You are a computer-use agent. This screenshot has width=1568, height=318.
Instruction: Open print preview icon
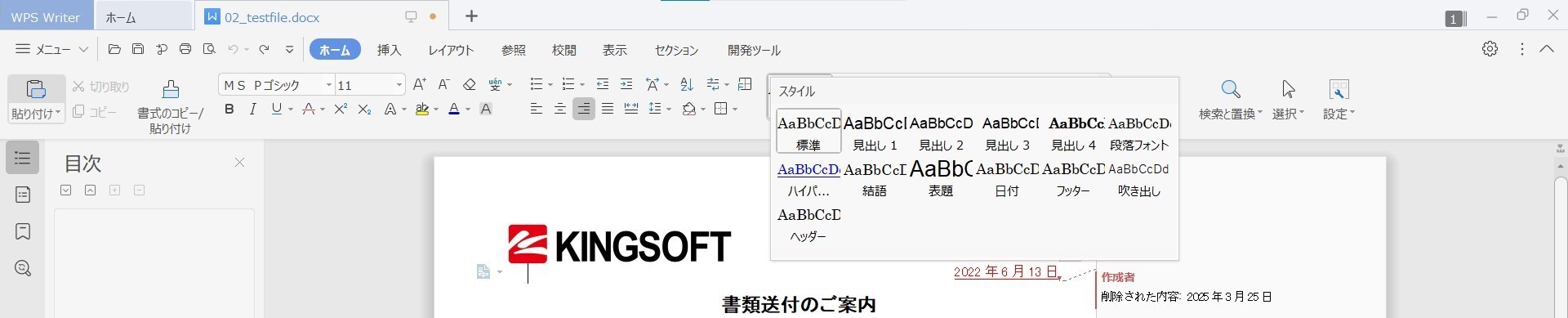[209, 50]
